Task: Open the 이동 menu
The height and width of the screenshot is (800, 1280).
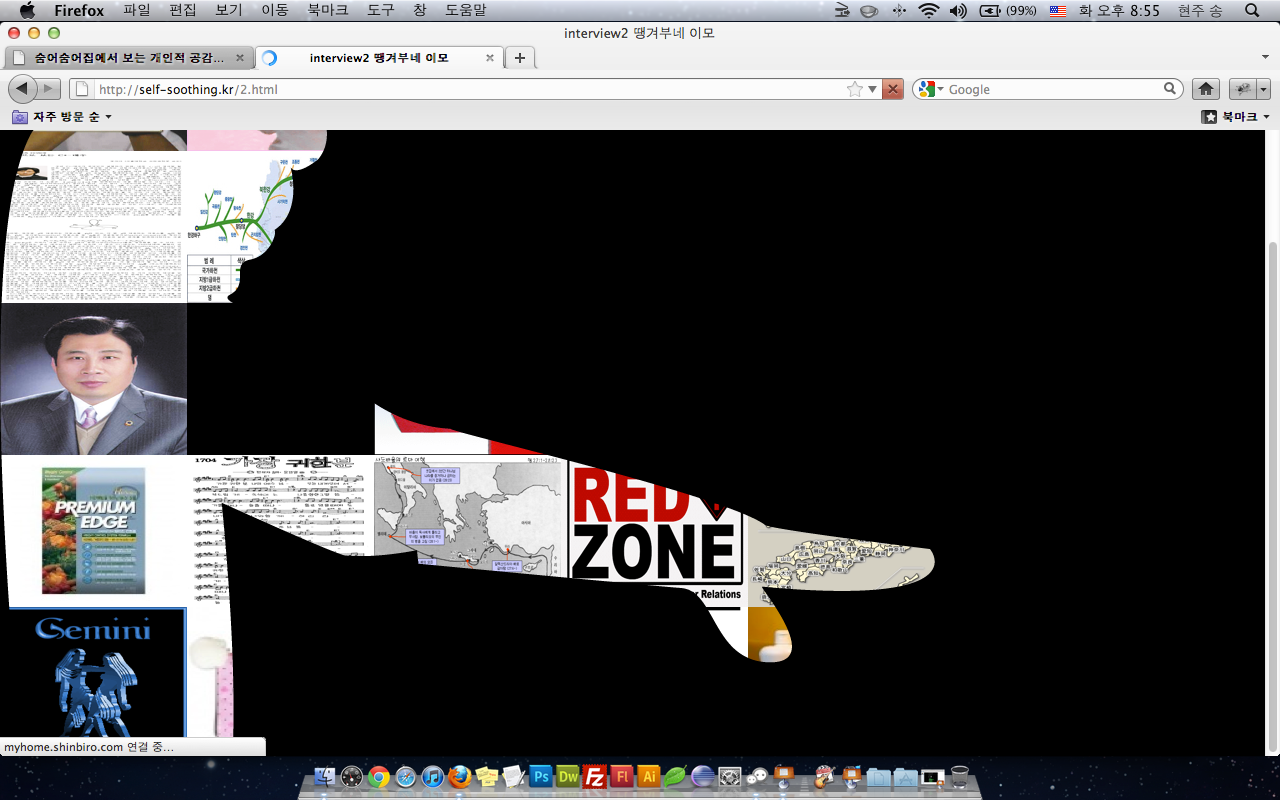Action: (275, 10)
